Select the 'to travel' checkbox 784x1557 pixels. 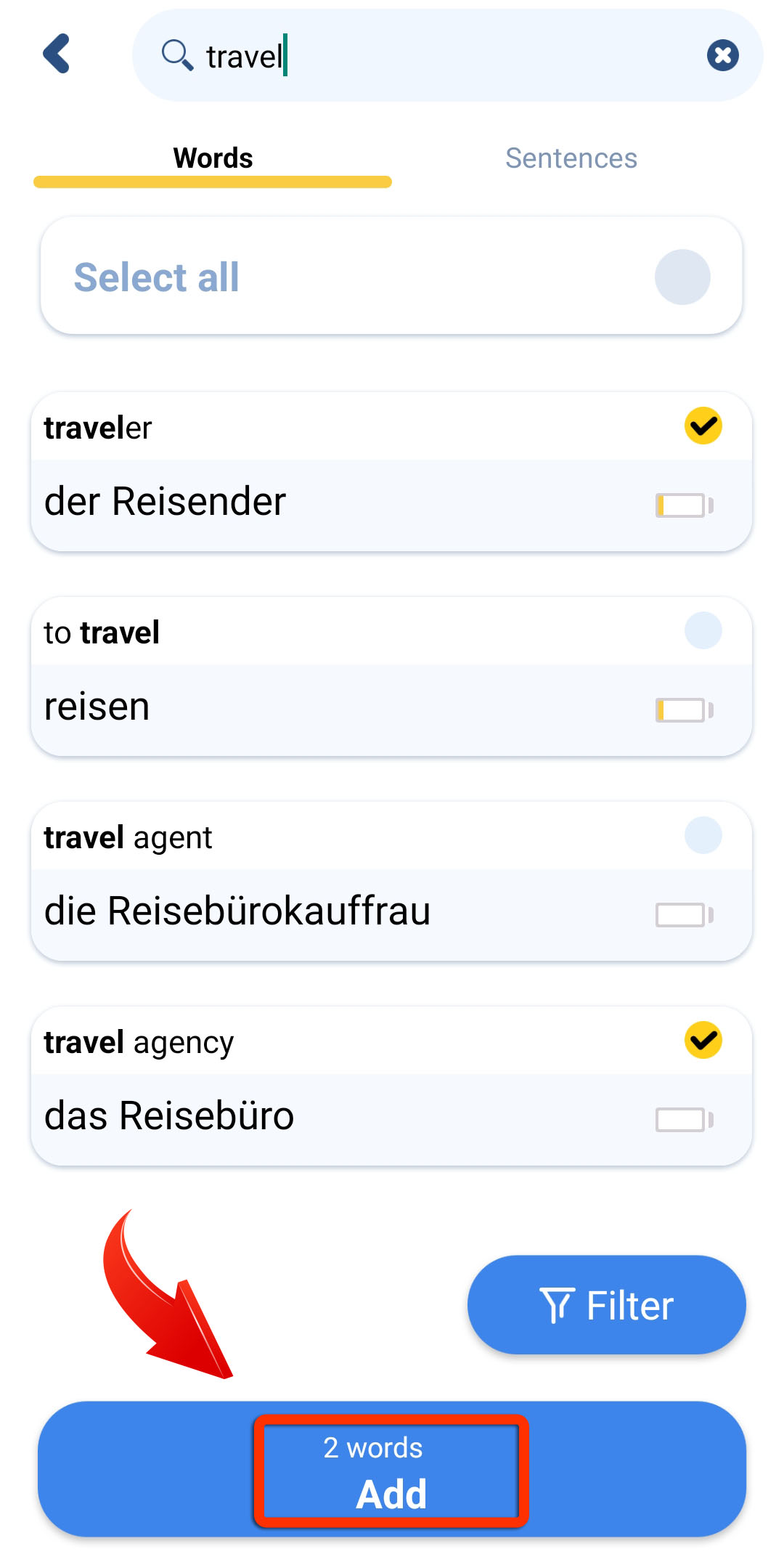703,630
